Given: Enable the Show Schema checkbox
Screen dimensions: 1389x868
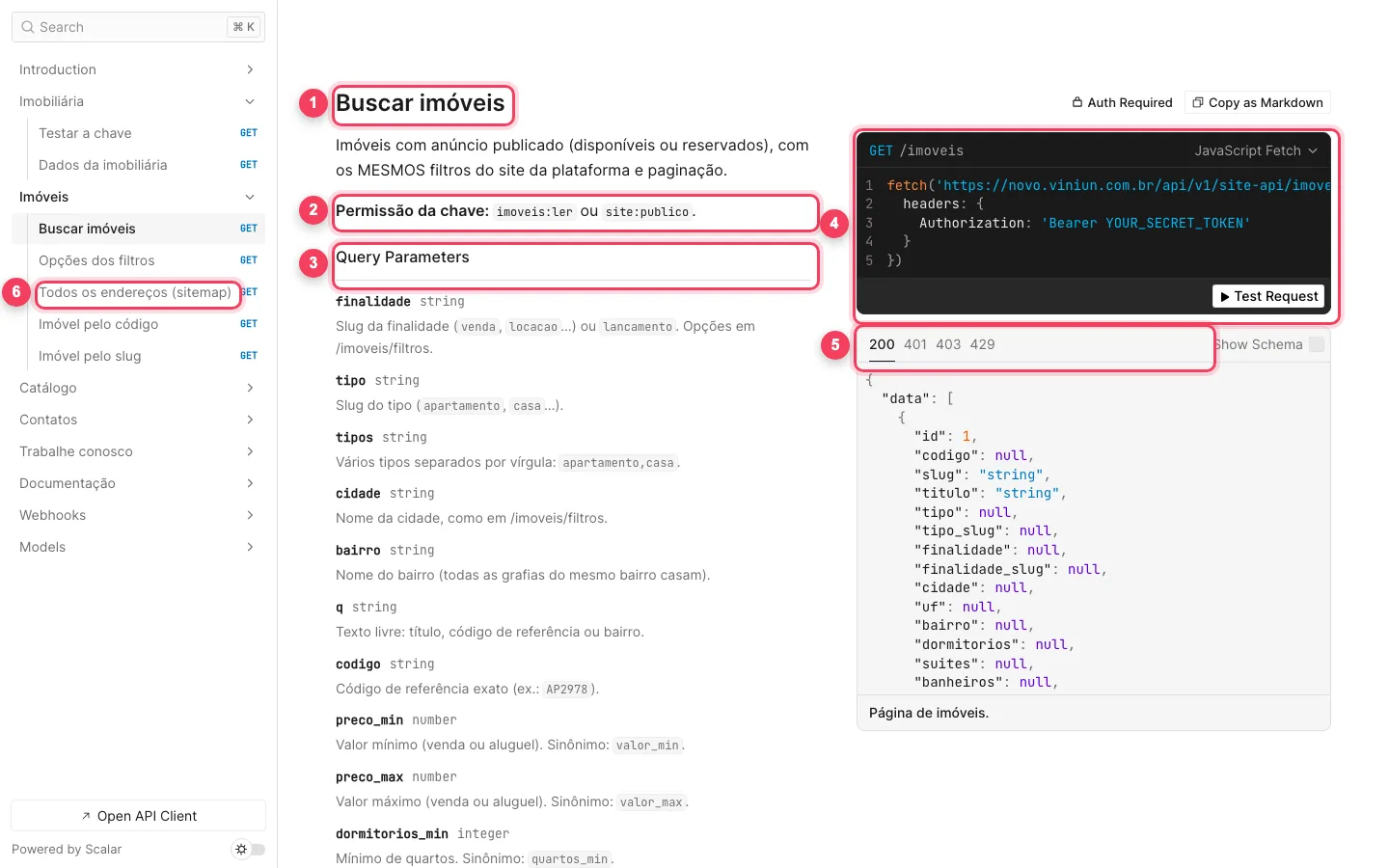Looking at the screenshot, I should coord(1317,344).
